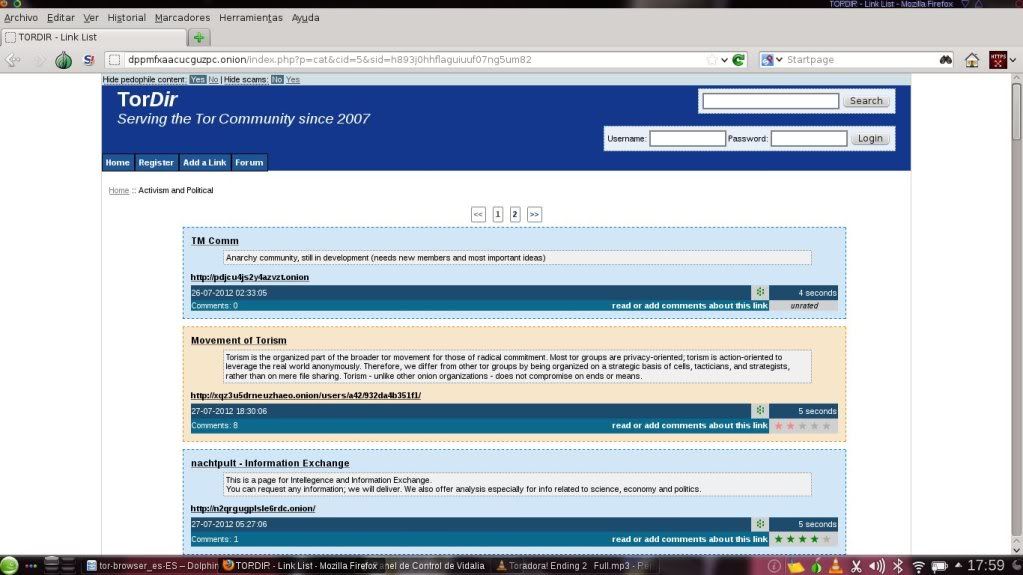Open the Ayuda menu
1023x575 pixels.
pos(305,18)
